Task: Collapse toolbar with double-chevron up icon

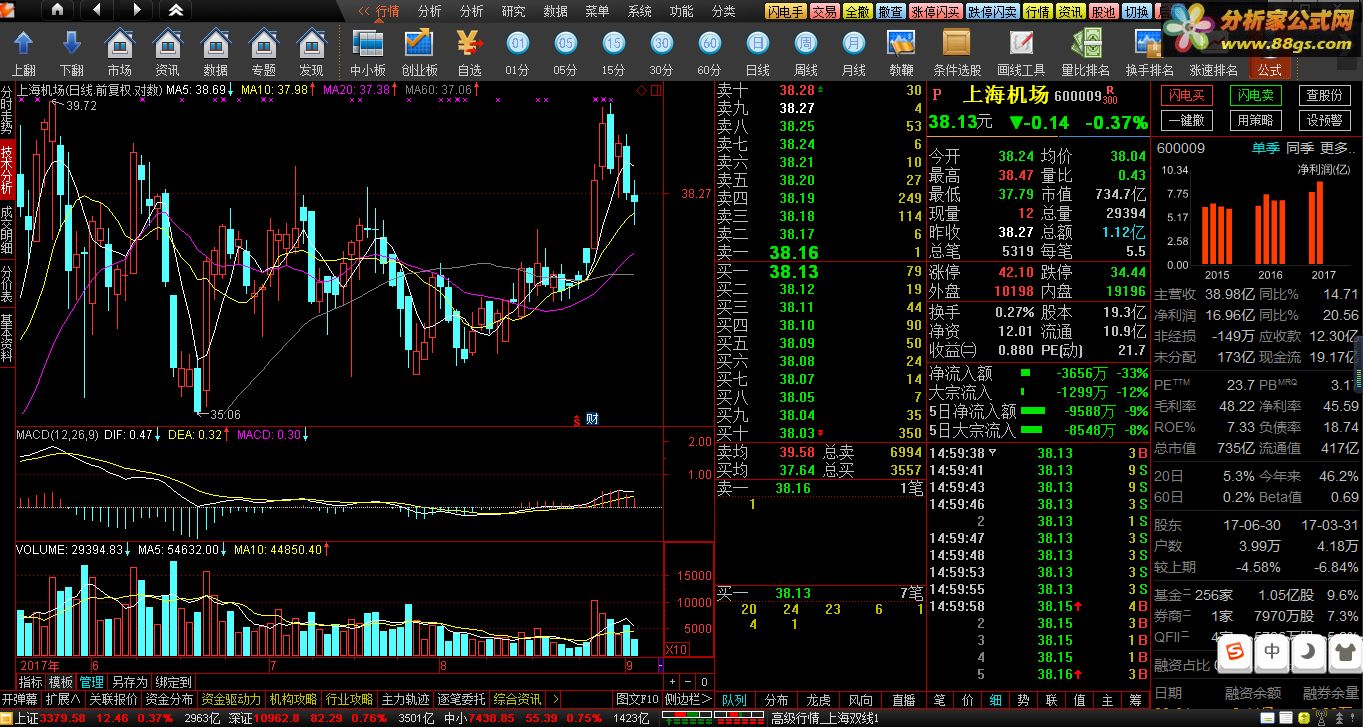Action: [x=175, y=10]
